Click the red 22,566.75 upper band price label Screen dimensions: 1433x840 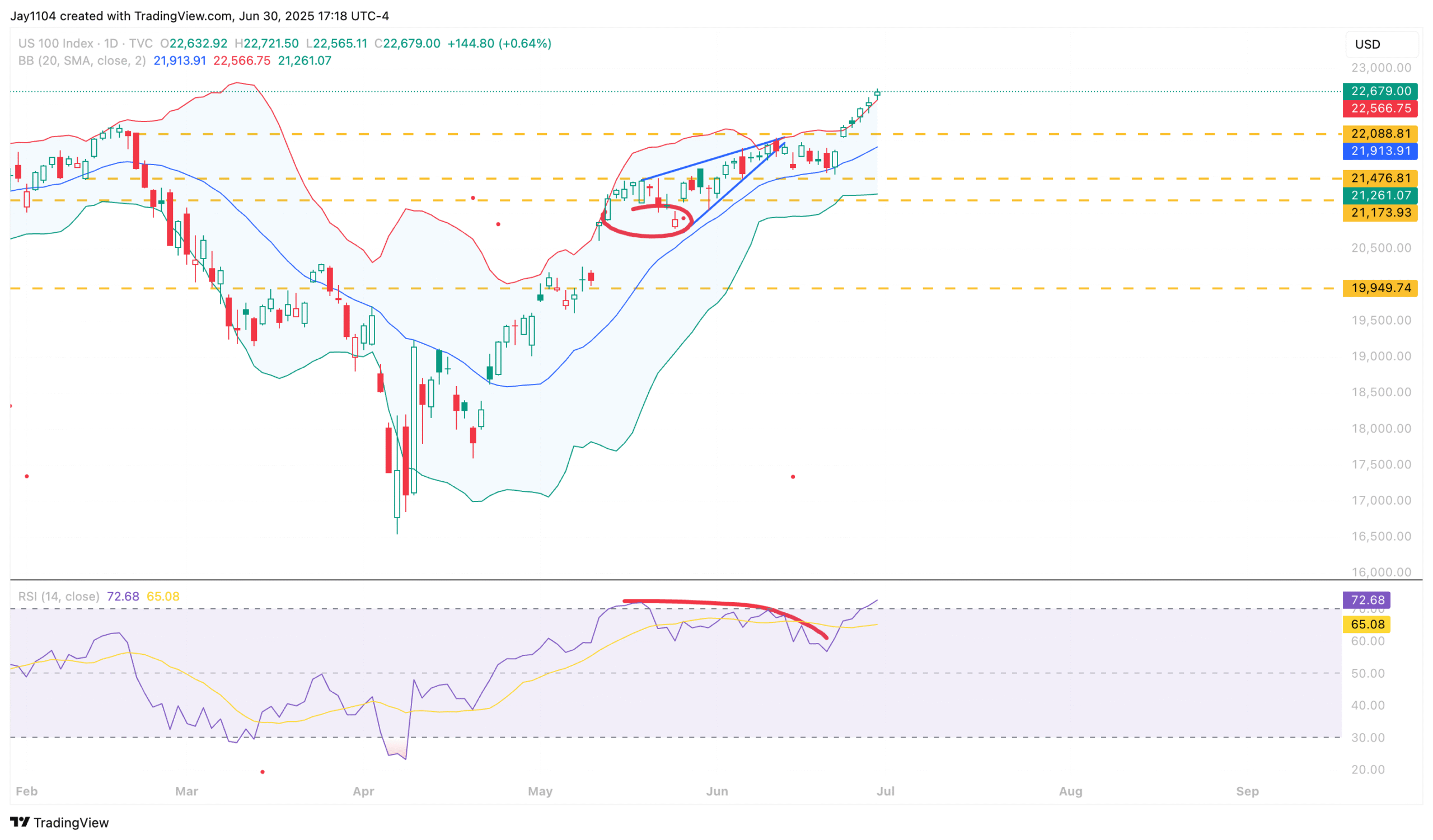(x=1380, y=108)
